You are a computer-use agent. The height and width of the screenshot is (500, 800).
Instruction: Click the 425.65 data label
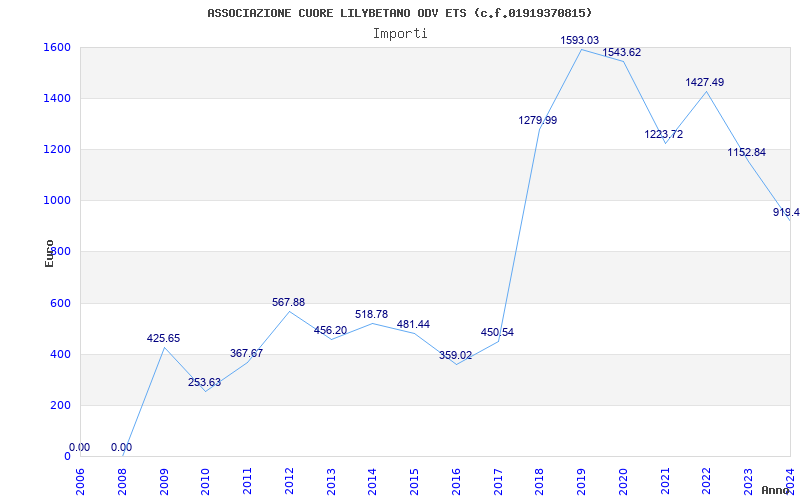[163, 338]
